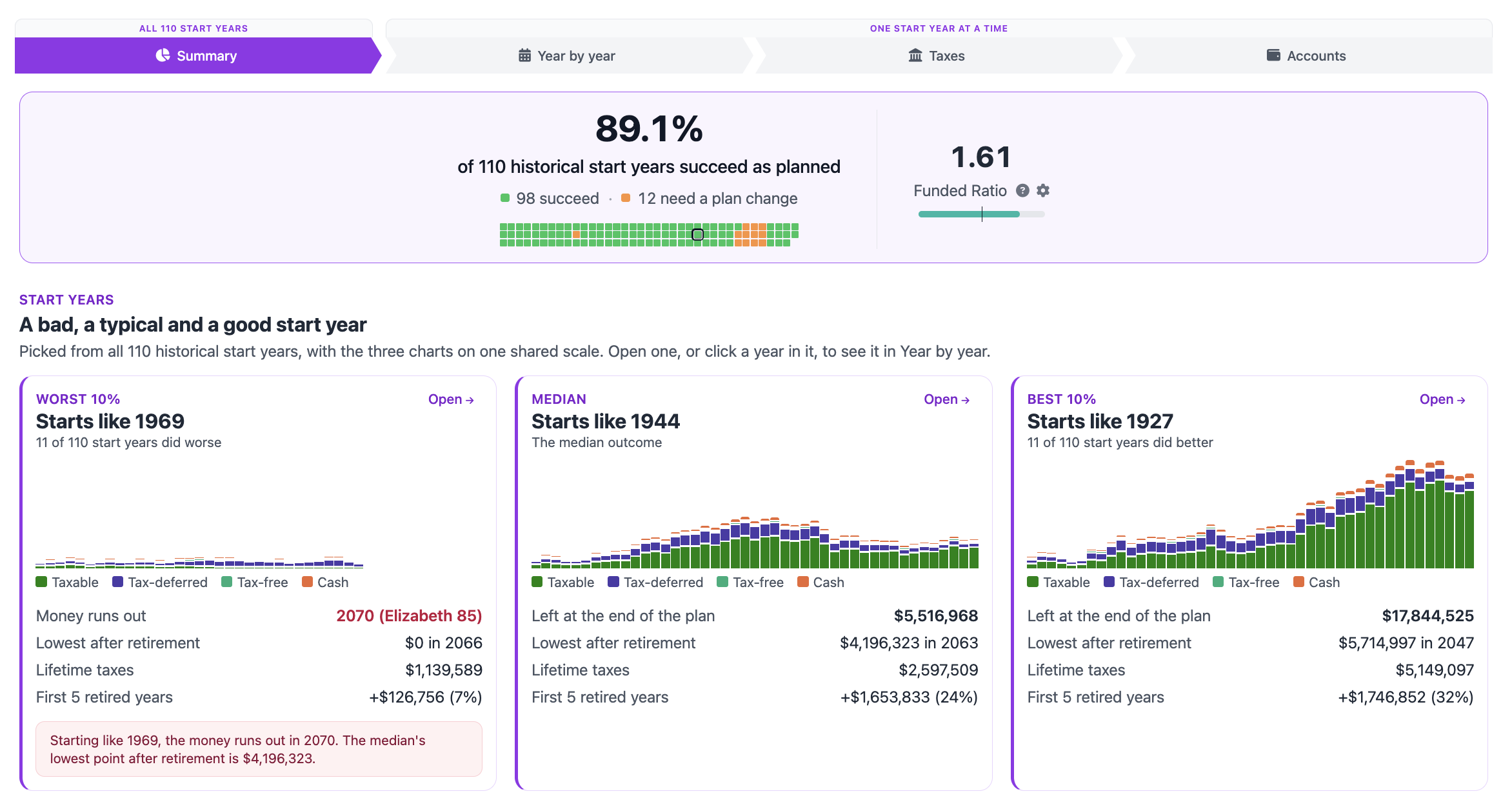This screenshot has height=809, width=1512.
Task: Click the tallest bars in the 1927 chart
Action: (1410, 514)
